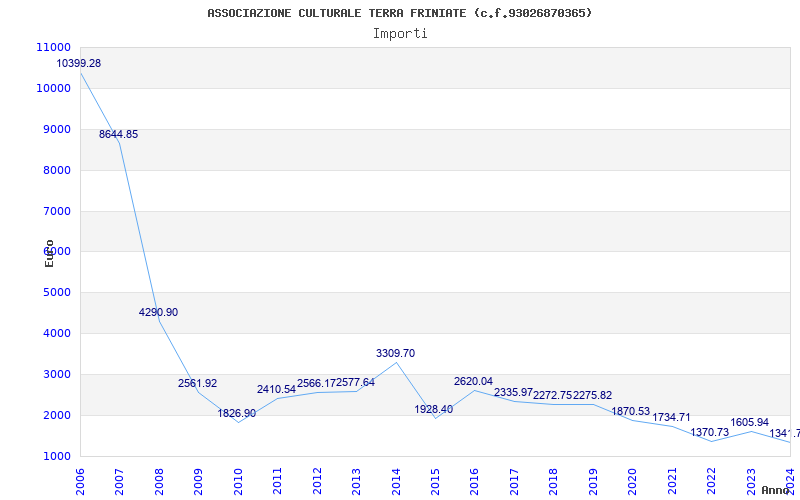Click the 4000 y-axis tick label
This screenshot has width=800, height=500.
(x=56, y=333)
